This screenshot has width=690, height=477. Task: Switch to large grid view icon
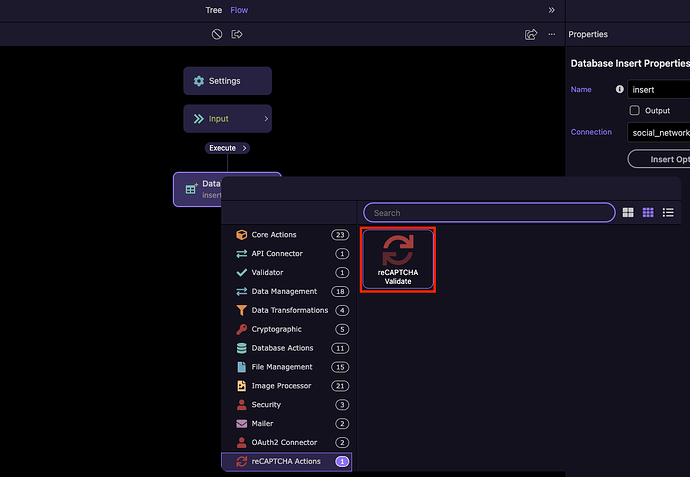[628, 213]
